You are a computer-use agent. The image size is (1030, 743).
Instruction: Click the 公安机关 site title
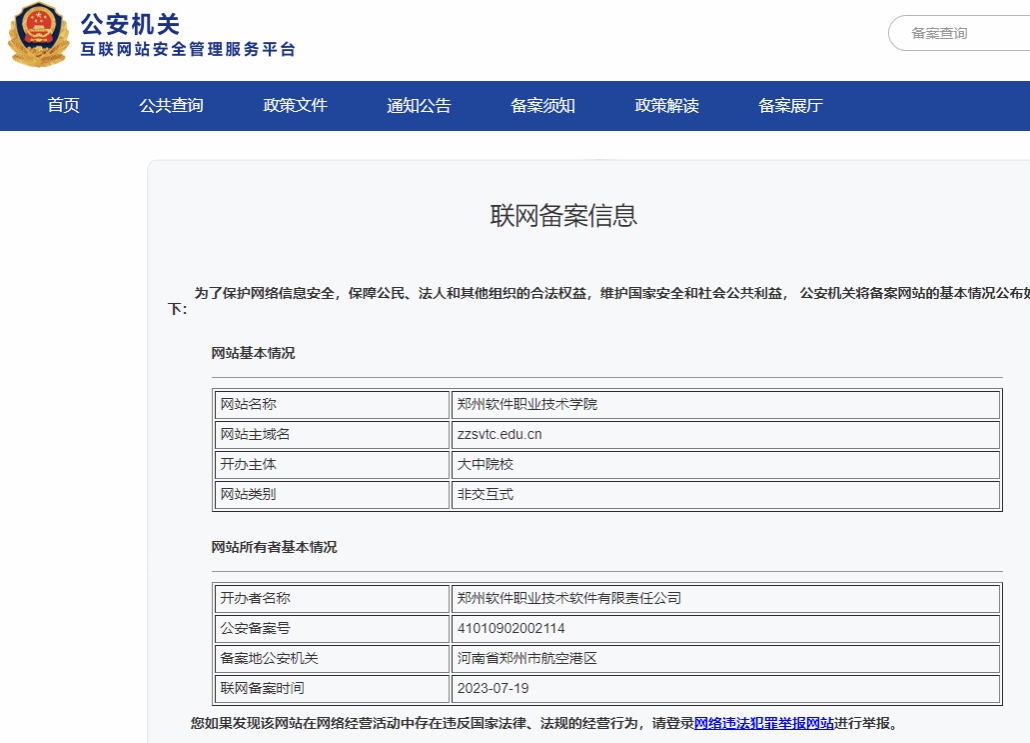pyautogui.click(x=130, y=23)
